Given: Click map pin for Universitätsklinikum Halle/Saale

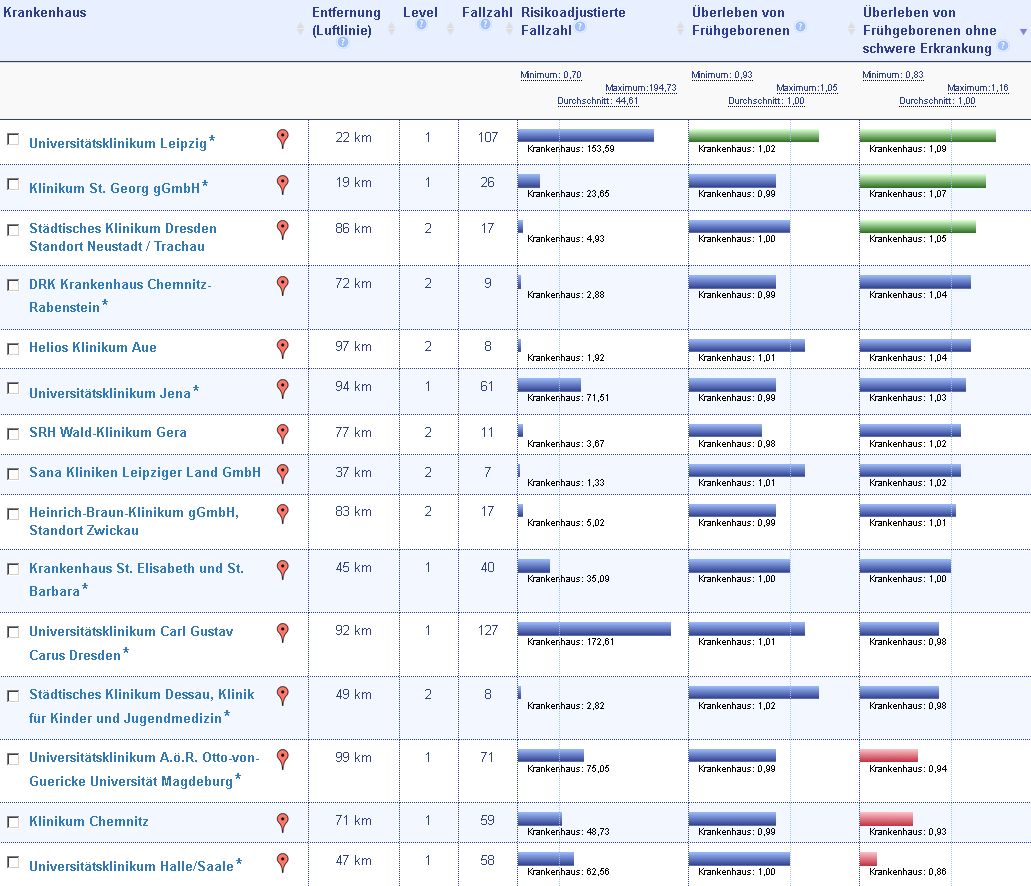Looking at the screenshot, I should (x=283, y=862).
